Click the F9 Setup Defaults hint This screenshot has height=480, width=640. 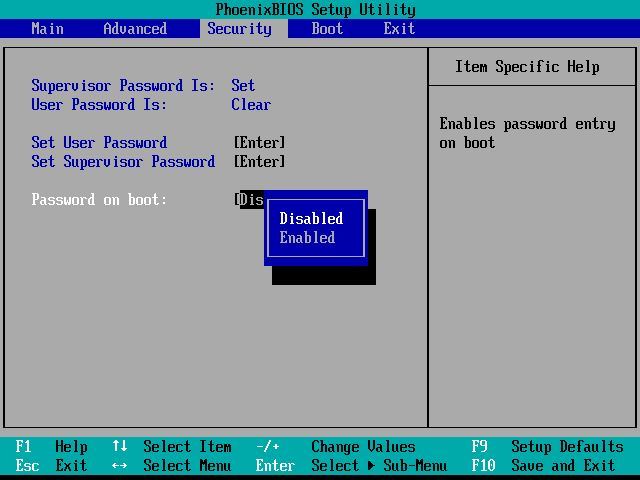click(547, 447)
